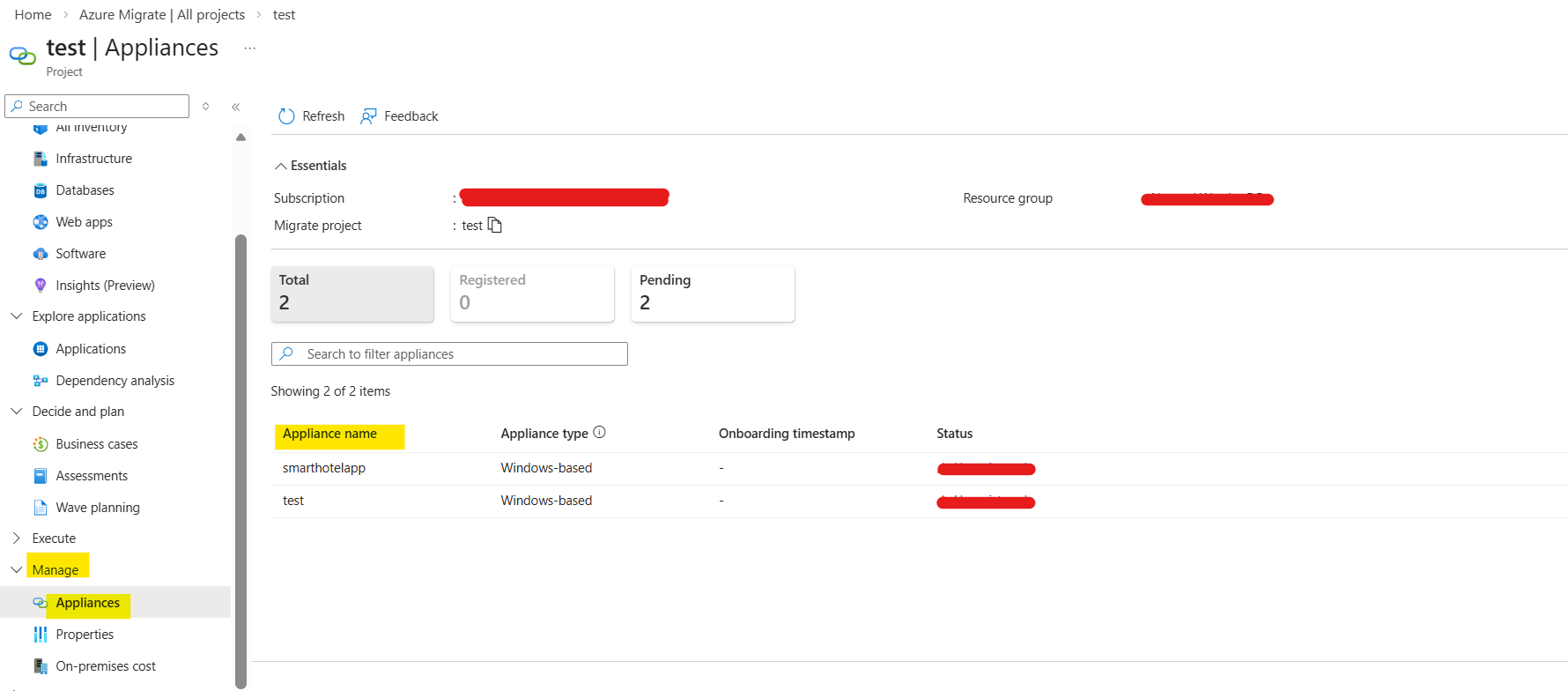The image size is (1568, 691).
Task: Click the Dependency analysis icon
Action: 41,381
